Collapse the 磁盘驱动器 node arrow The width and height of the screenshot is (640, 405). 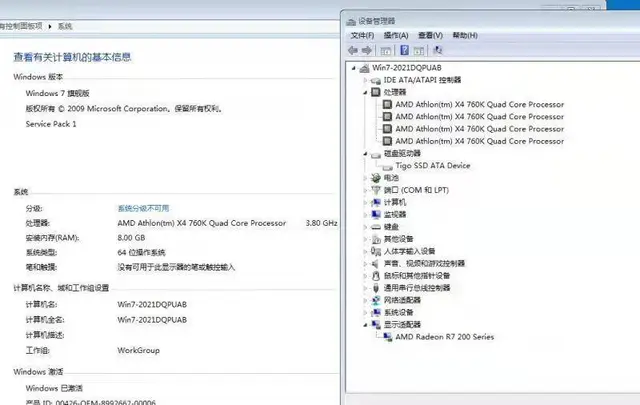(x=365, y=154)
